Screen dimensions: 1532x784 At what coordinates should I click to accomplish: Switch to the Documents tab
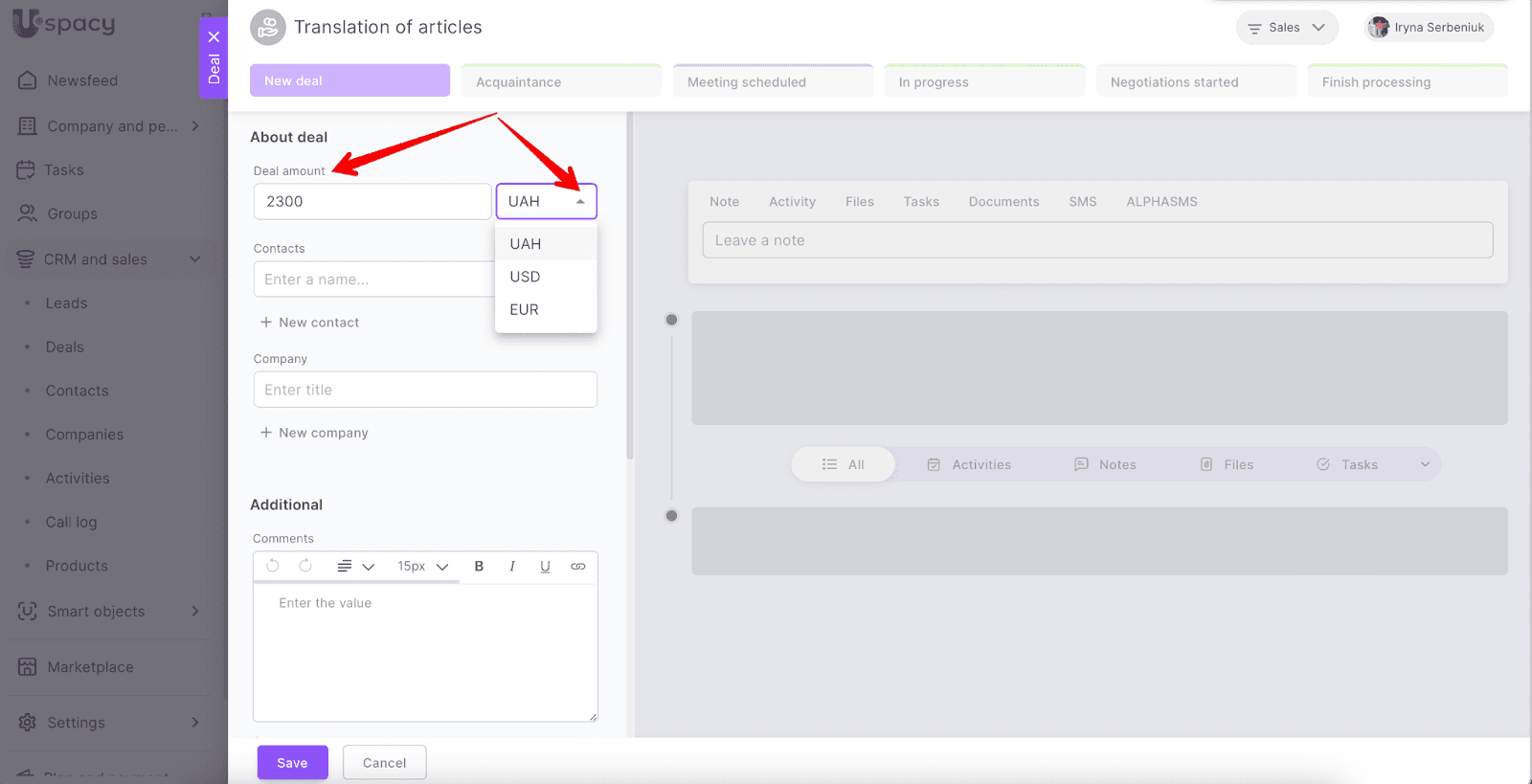1003,202
